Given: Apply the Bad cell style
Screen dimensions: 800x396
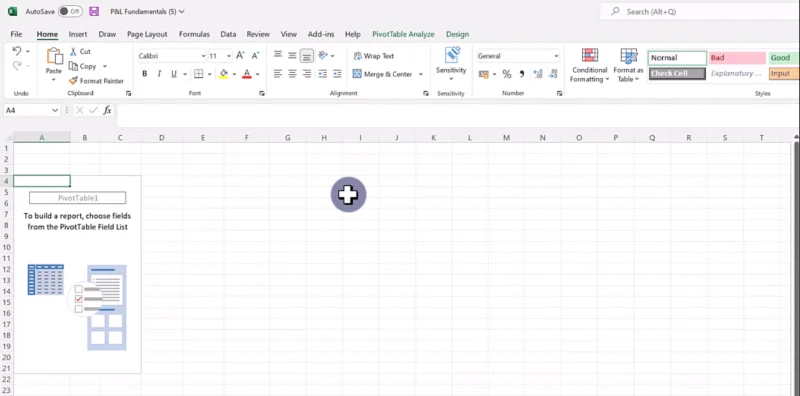Looking at the screenshot, I should (x=737, y=58).
